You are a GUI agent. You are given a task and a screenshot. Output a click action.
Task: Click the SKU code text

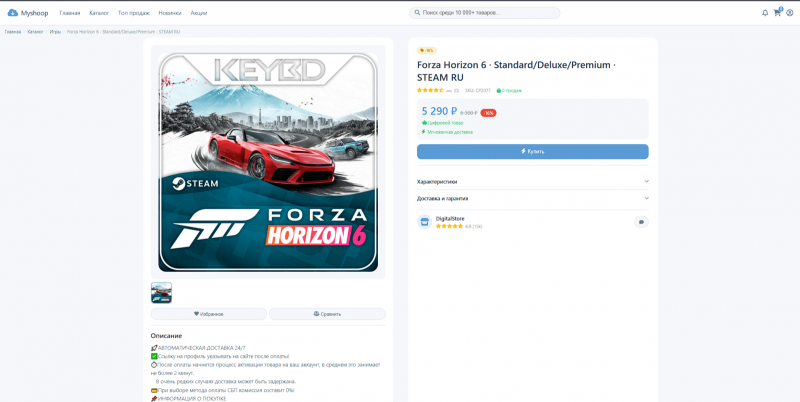click(478, 90)
